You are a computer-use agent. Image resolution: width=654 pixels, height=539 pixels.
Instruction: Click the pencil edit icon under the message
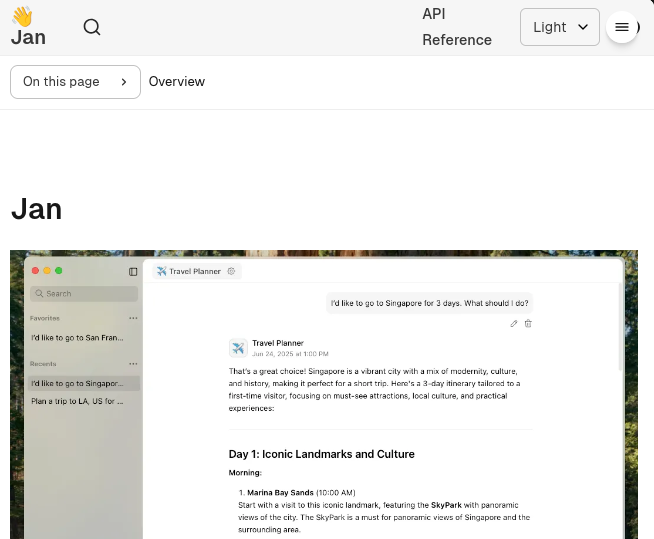pos(514,323)
